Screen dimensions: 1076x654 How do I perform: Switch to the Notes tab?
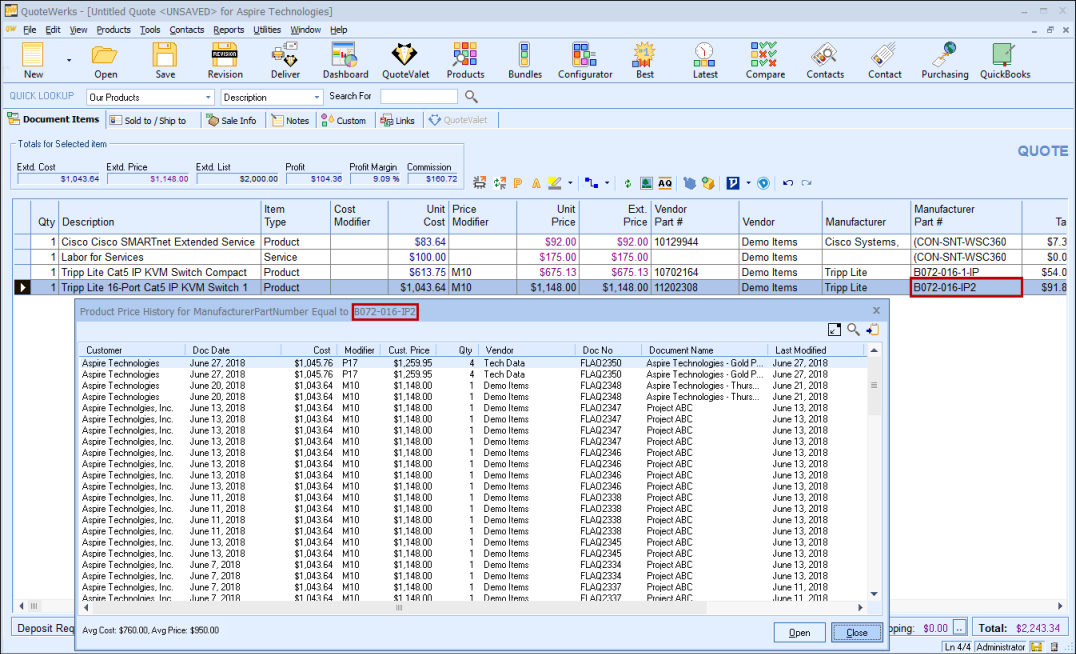click(290, 120)
